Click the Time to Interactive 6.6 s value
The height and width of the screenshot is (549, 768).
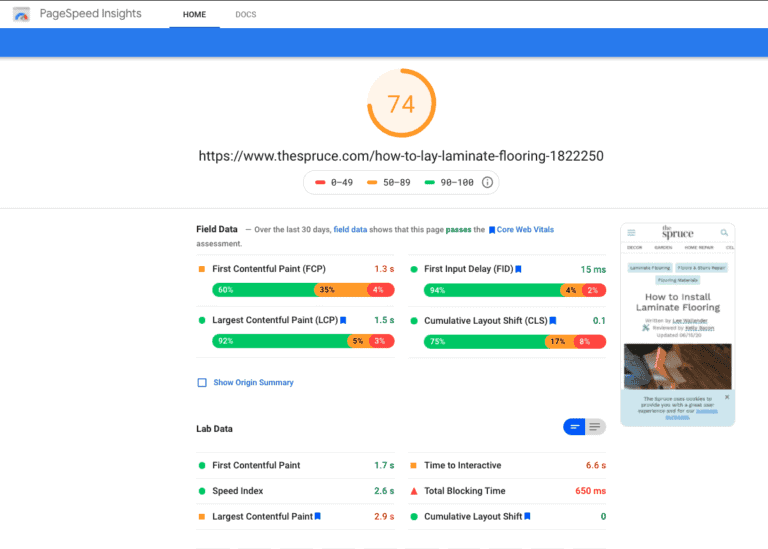[x=596, y=465]
